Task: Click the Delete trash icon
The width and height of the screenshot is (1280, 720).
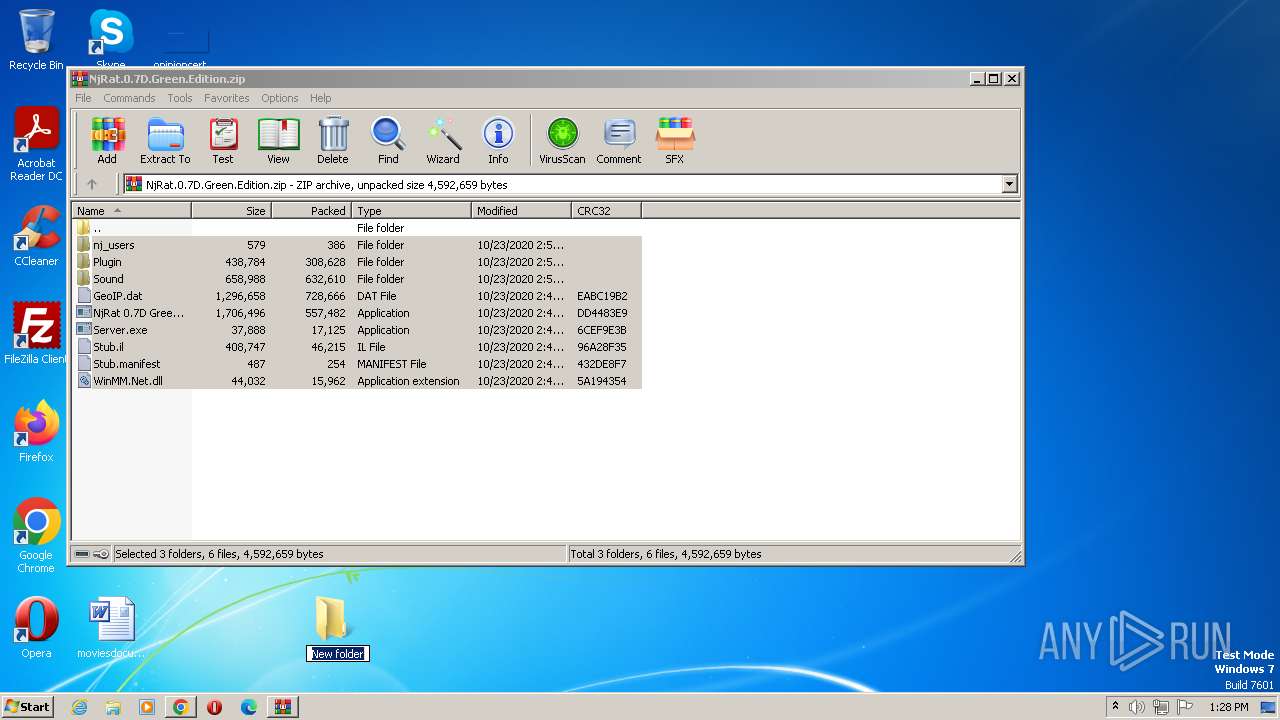Action: coord(333,141)
